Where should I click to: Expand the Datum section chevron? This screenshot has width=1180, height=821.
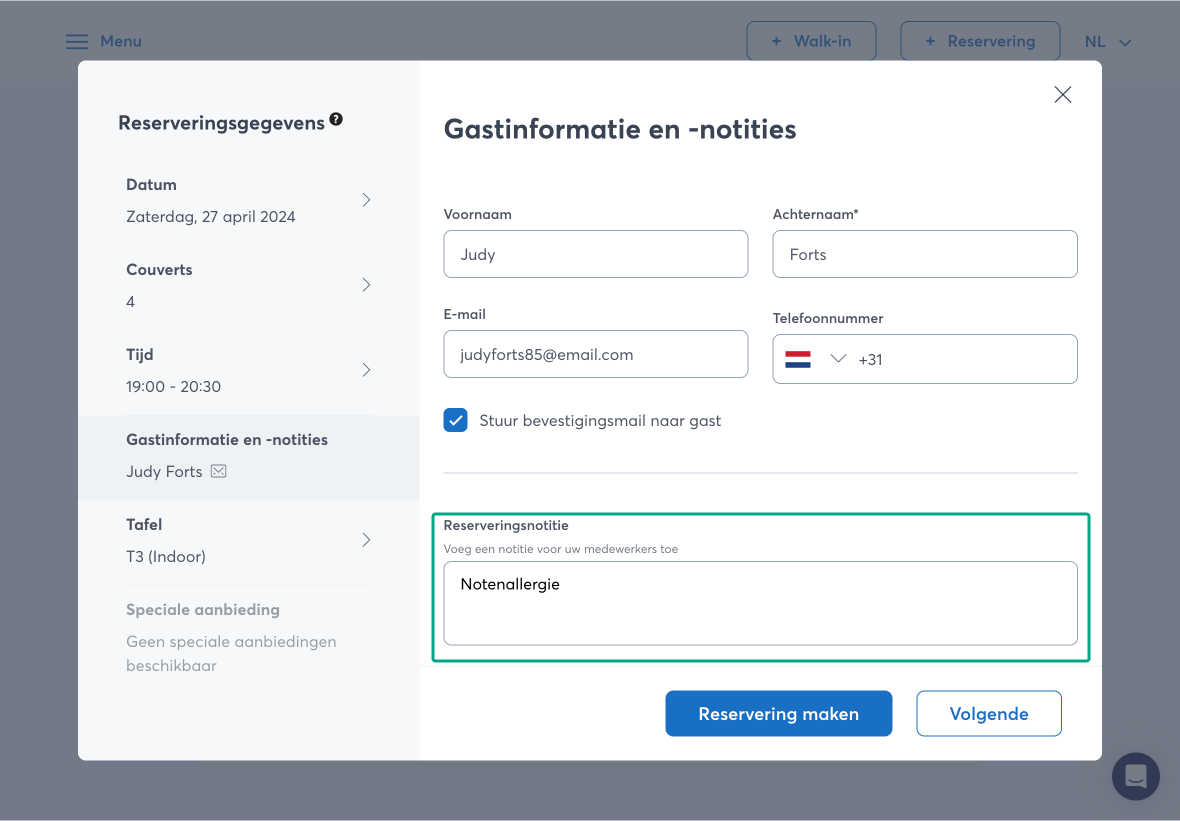pos(366,200)
